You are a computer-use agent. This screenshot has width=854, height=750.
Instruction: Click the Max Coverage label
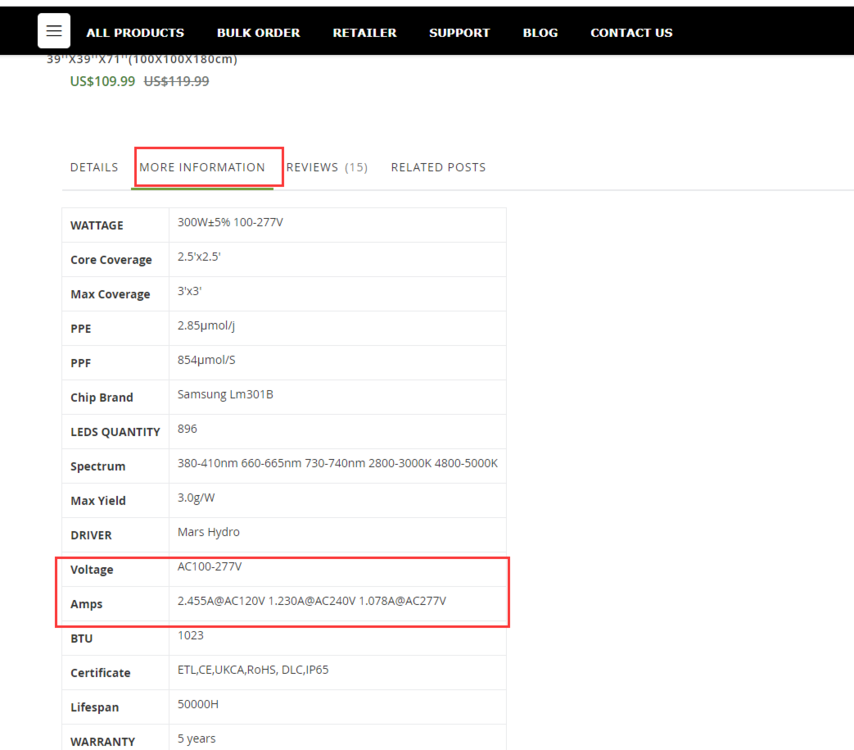click(x=110, y=294)
